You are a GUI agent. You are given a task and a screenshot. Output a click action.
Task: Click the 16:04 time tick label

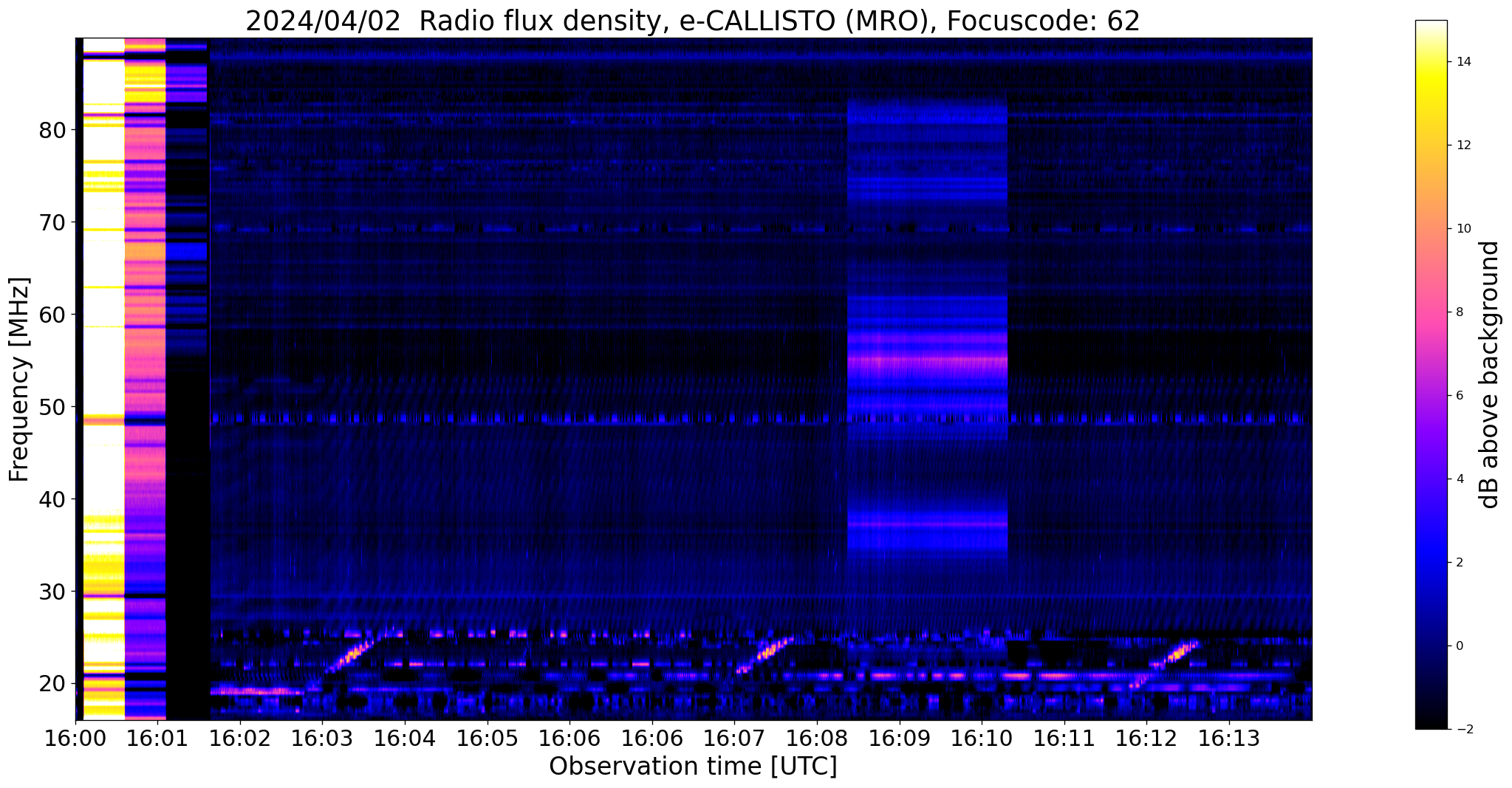405,738
